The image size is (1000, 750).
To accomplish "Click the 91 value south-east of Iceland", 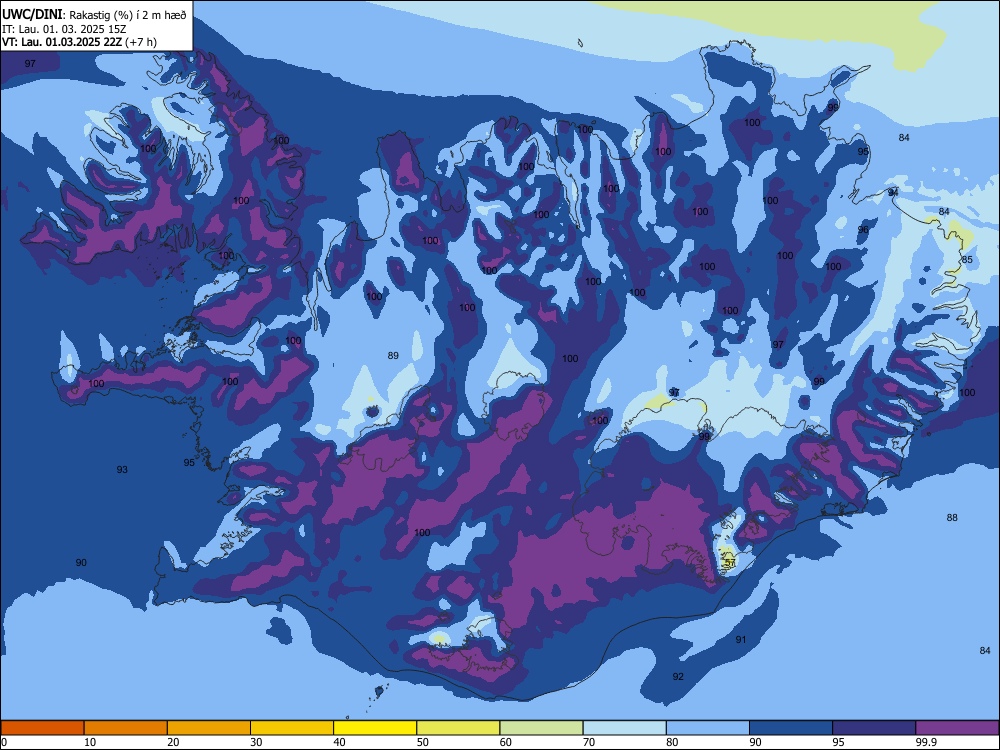I will coord(740,639).
